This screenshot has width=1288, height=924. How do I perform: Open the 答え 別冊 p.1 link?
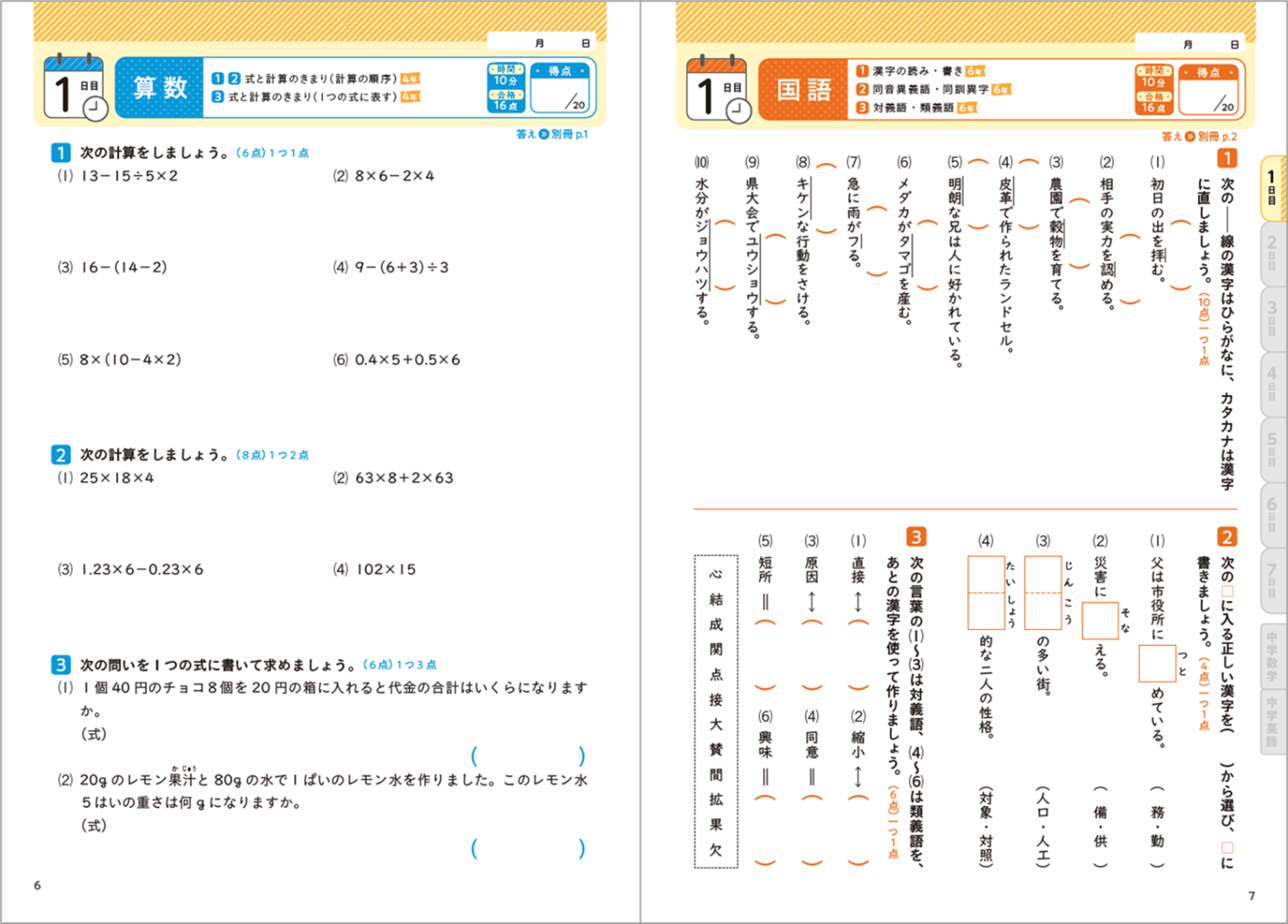coord(552,134)
